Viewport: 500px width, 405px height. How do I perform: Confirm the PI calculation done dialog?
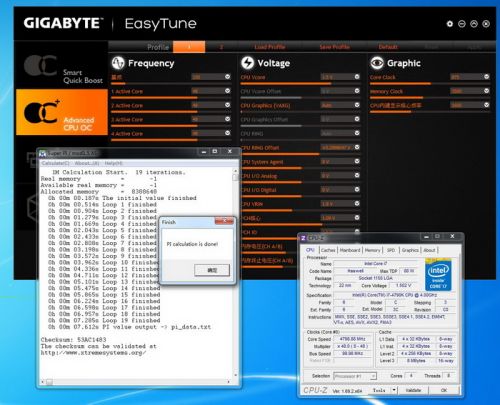point(212,270)
